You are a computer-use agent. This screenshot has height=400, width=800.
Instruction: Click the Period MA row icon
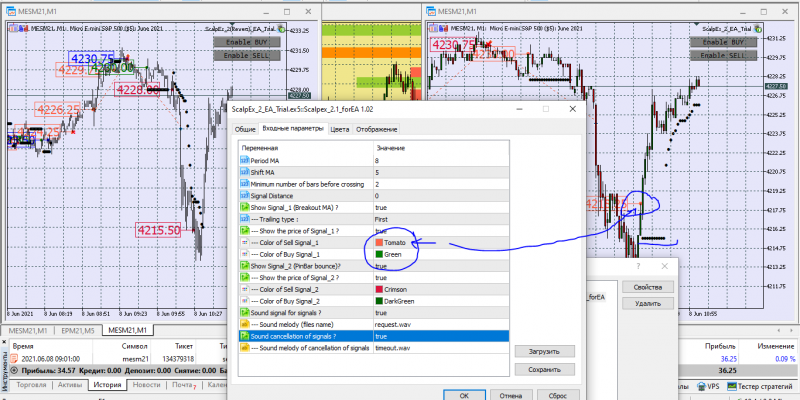tap(244, 161)
